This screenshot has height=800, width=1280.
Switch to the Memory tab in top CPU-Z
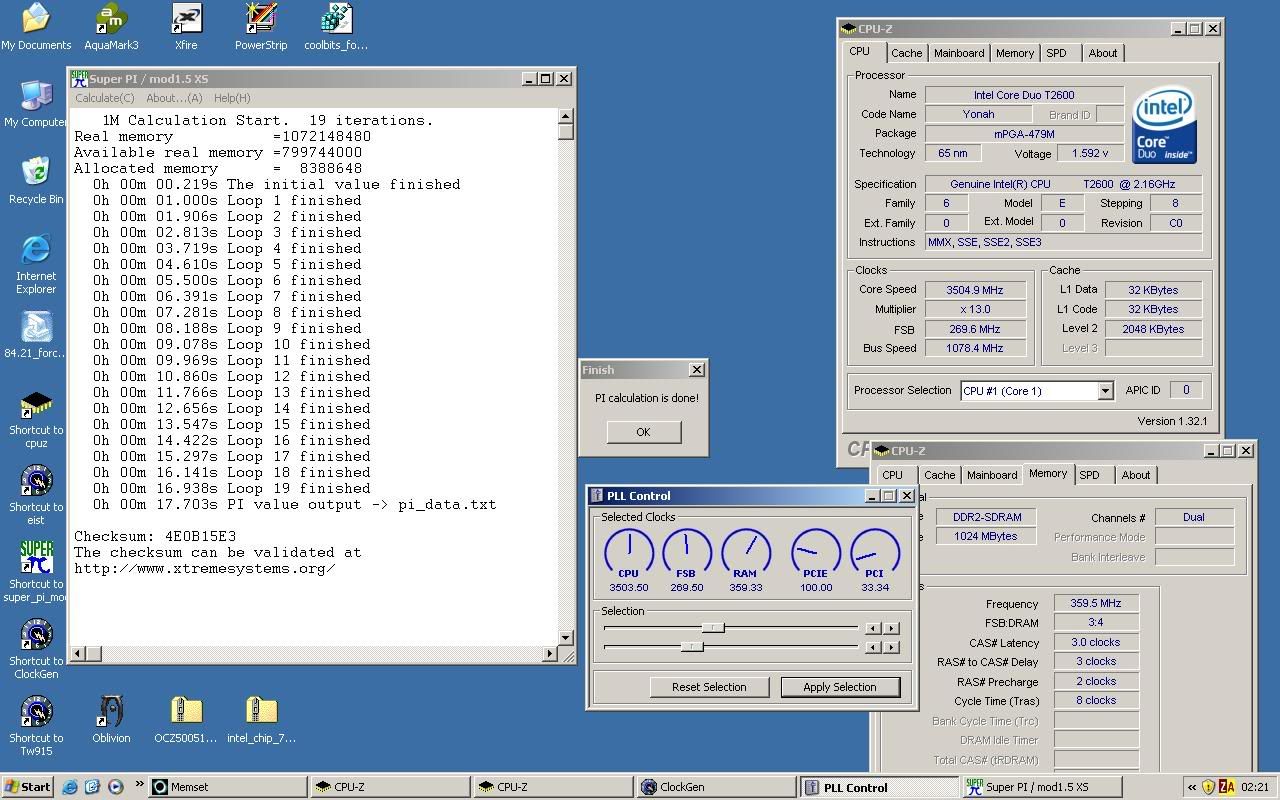point(1014,53)
